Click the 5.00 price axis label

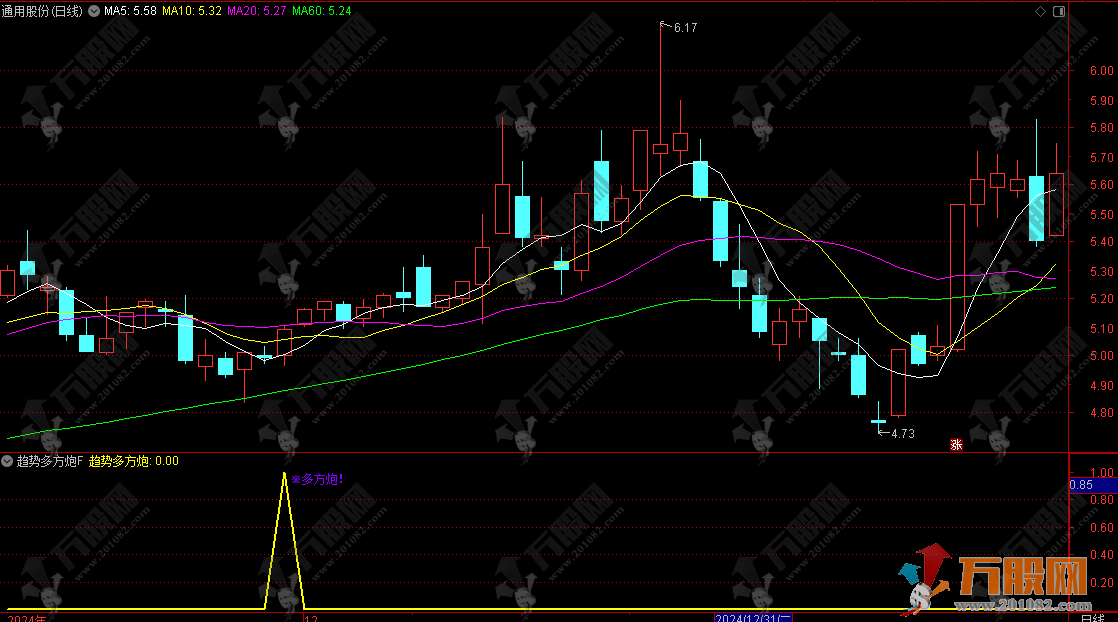pos(1102,356)
